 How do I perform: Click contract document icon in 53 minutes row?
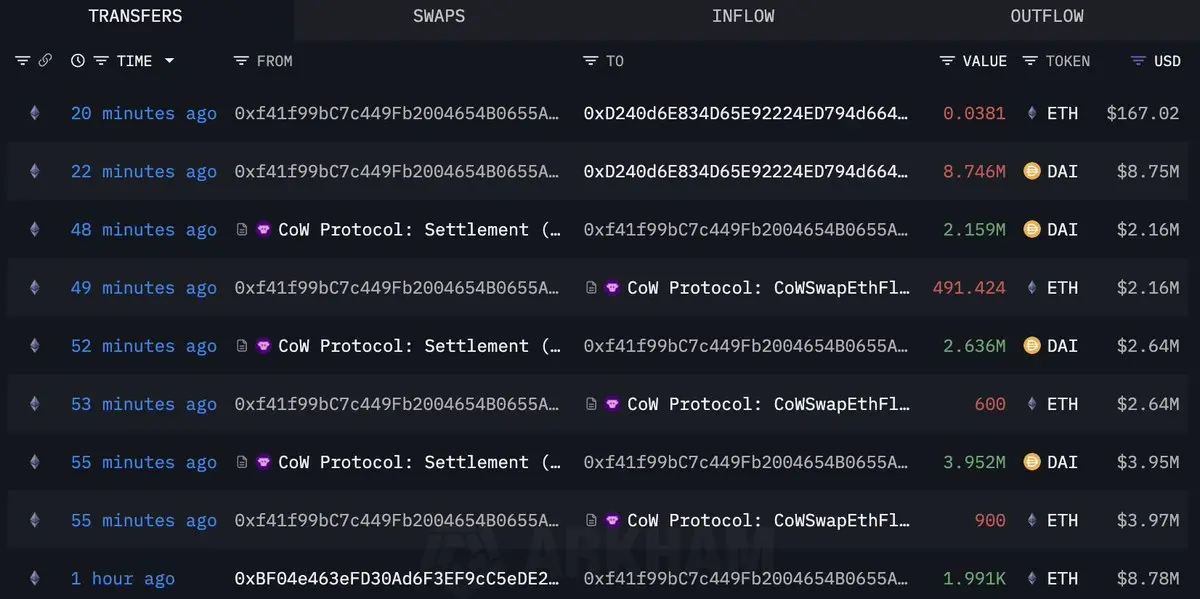592,404
